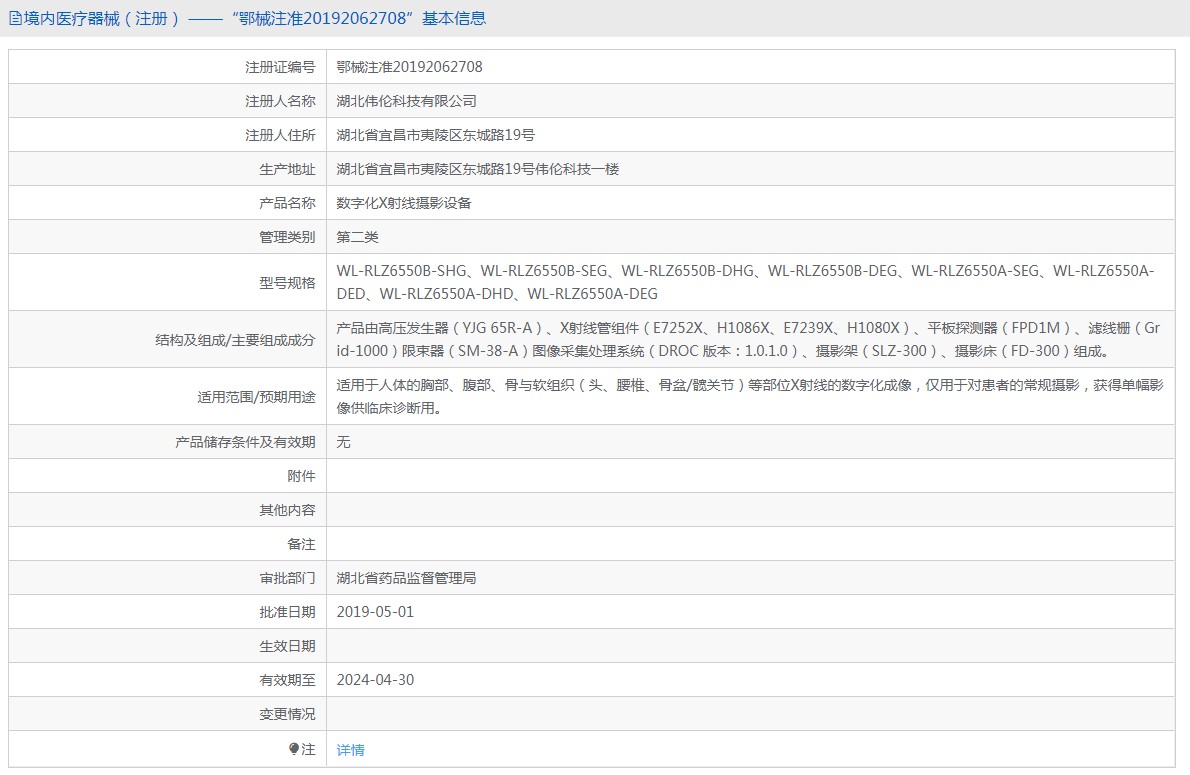Click the production address ending in 伟伦科技一楼
The width and height of the screenshot is (1190, 775).
[477, 169]
